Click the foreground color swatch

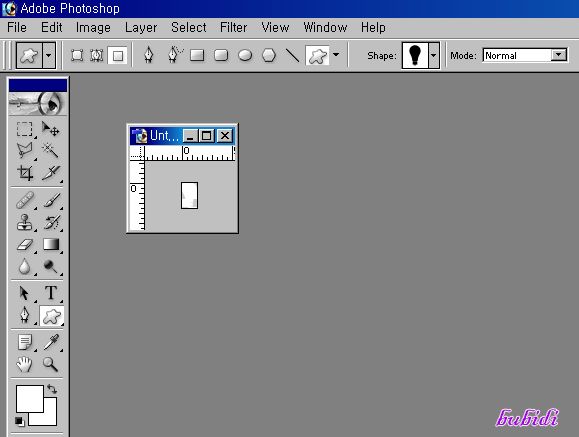(29, 398)
